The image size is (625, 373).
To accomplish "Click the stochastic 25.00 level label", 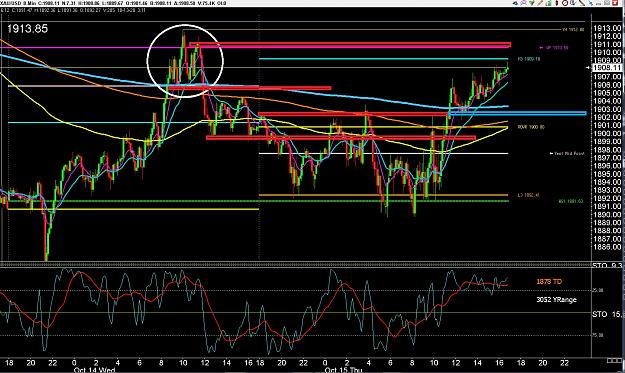I will pos(597,291).
